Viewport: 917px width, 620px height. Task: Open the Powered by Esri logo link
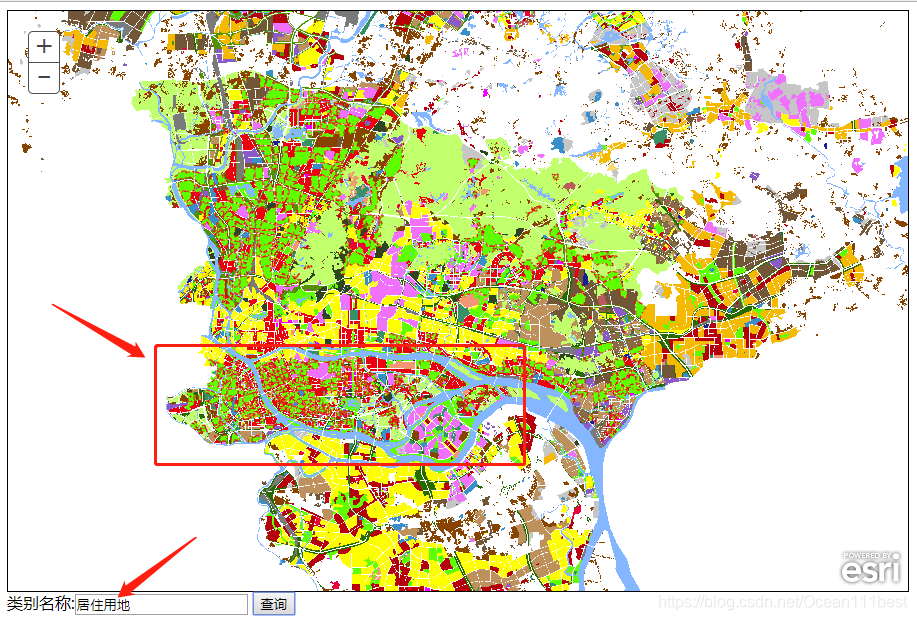pyautogui.click(x=871, y=567)
